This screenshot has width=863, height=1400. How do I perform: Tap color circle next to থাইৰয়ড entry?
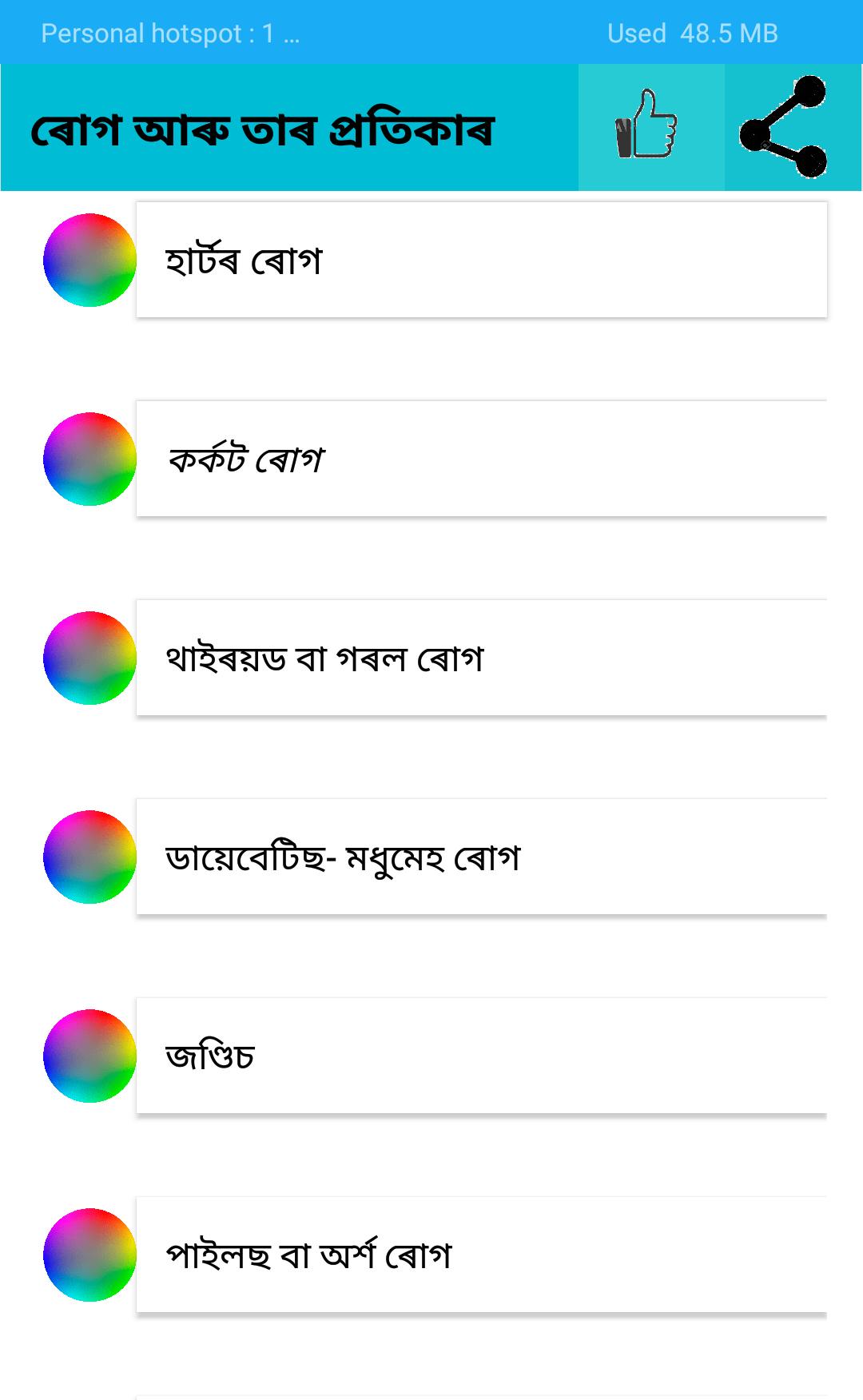pyautogui.click(x=89, y=658)
